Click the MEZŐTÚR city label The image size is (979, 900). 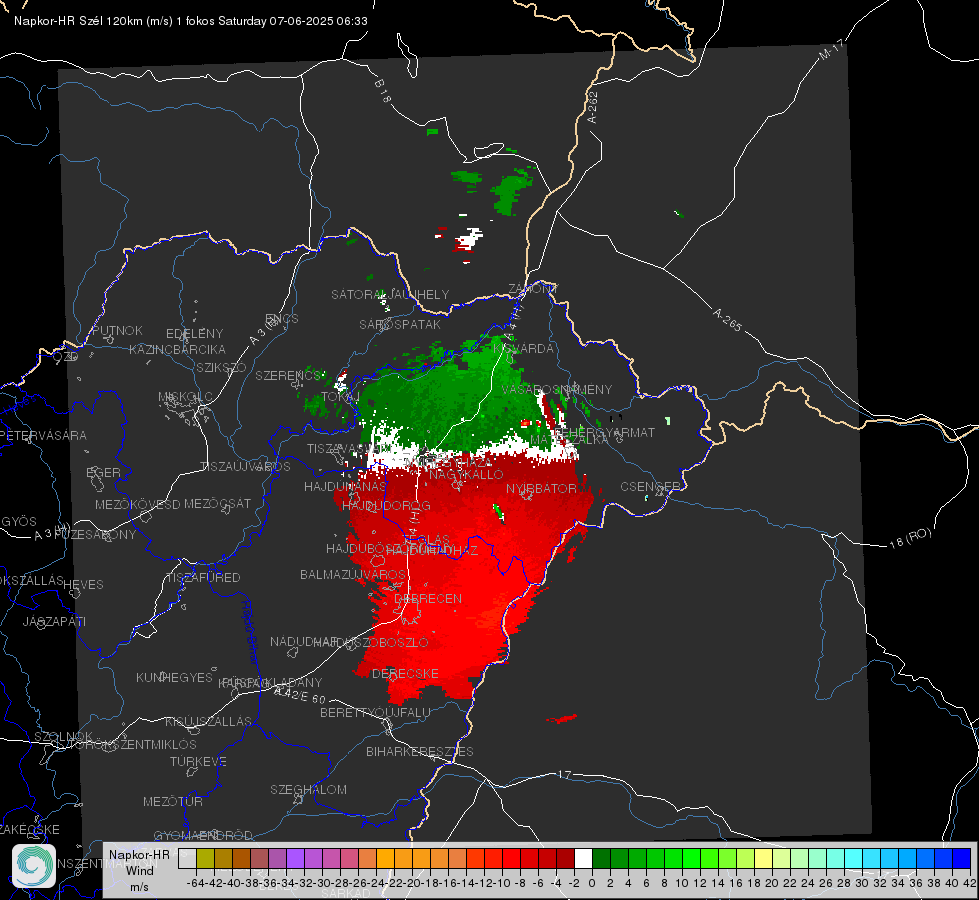click(x=173, y=801)
